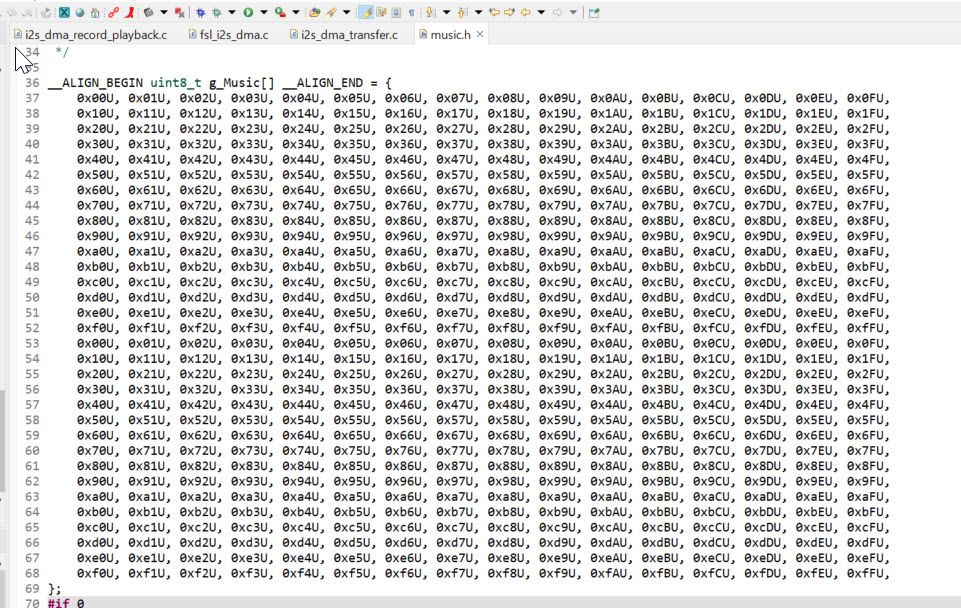The width and height of the screenshot is (961, 608).
Task: Open the Back history dropdown arrow
Action: pos(541,12)
